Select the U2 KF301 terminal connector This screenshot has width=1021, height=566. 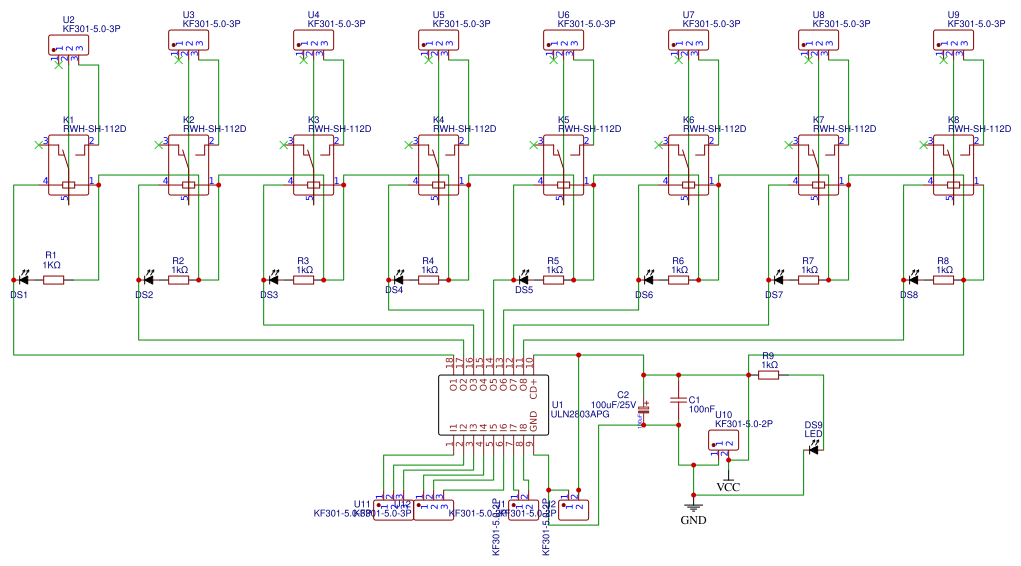(68, 45)
